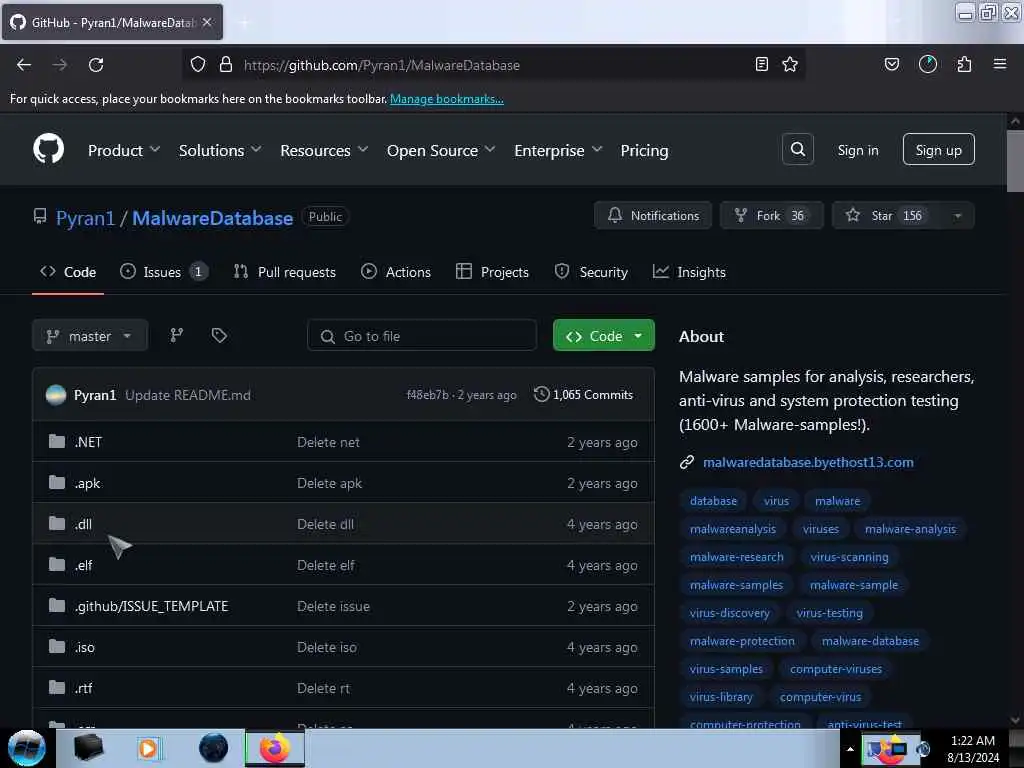
Task: Open the Firefox taskbar icon
Action: click(x=275, y=748)
